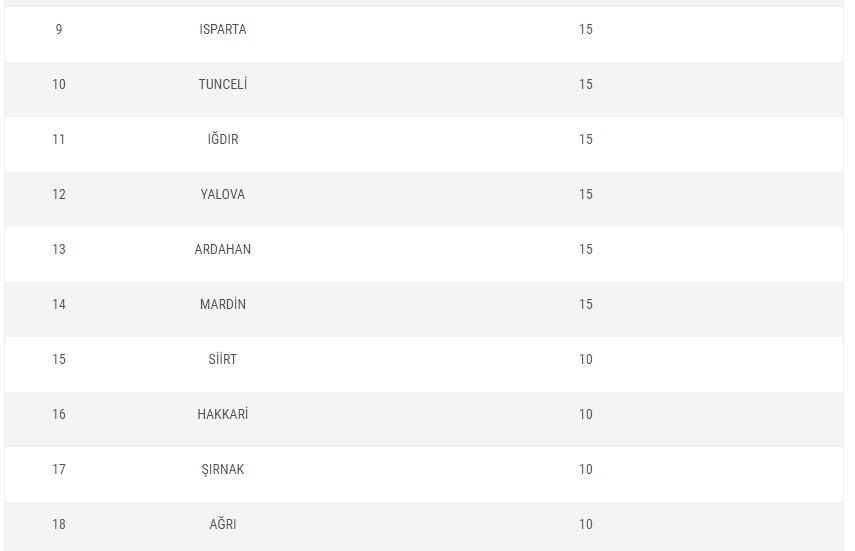The image size is (855, 551).
Task: Click row number 9
Action: [59, 30]
